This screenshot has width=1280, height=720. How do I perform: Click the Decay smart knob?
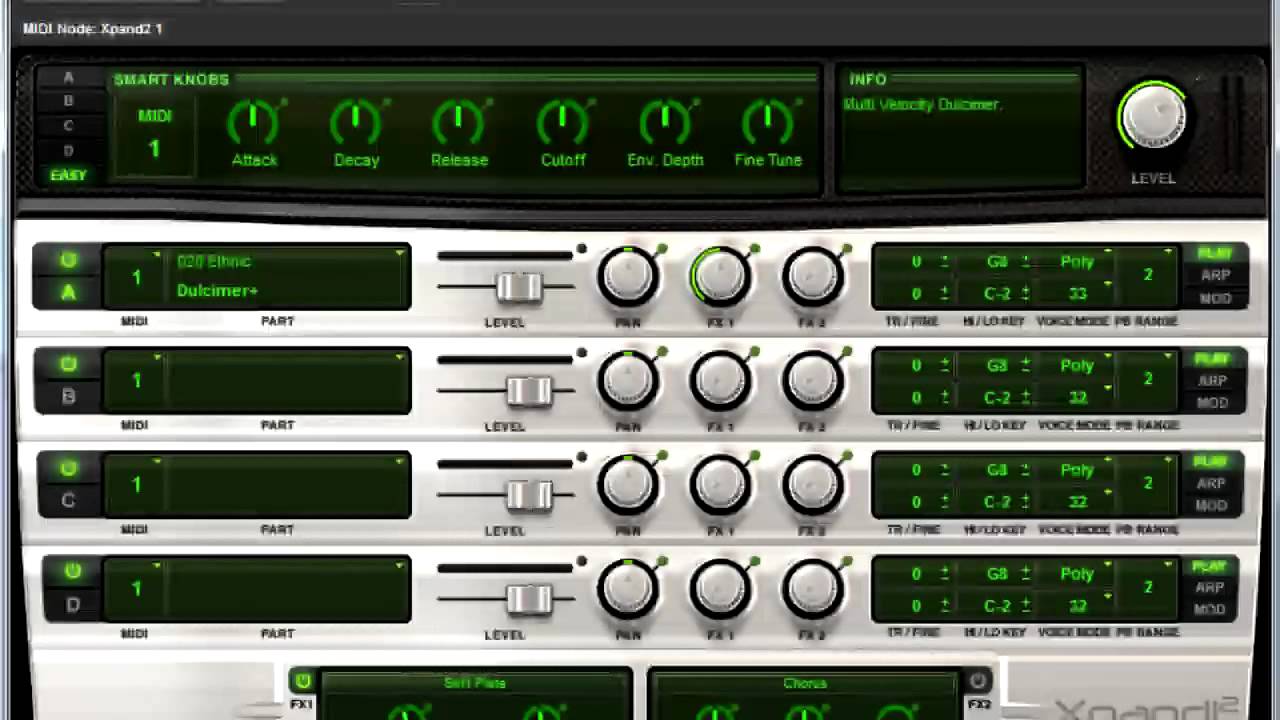pyautogui.click(x=356, y=121)
